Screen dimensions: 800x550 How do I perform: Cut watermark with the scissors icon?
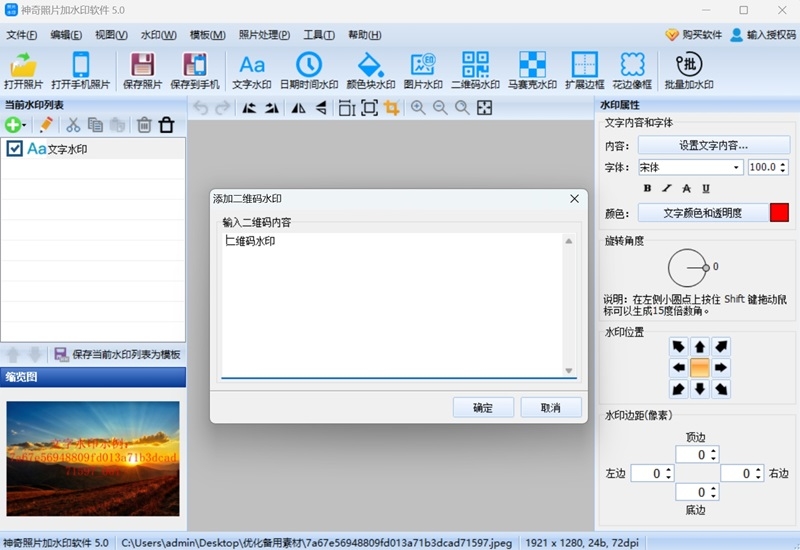[x=73, y=124]
